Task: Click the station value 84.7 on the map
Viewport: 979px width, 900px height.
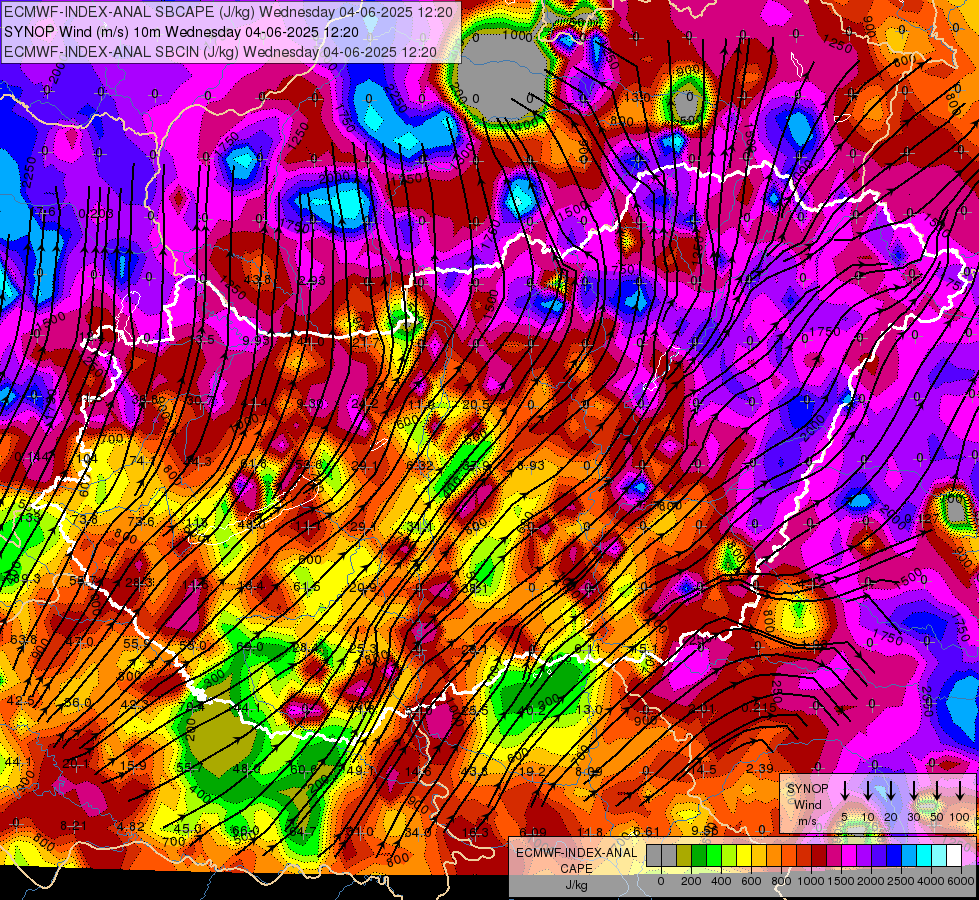Action: click(303, 831)
